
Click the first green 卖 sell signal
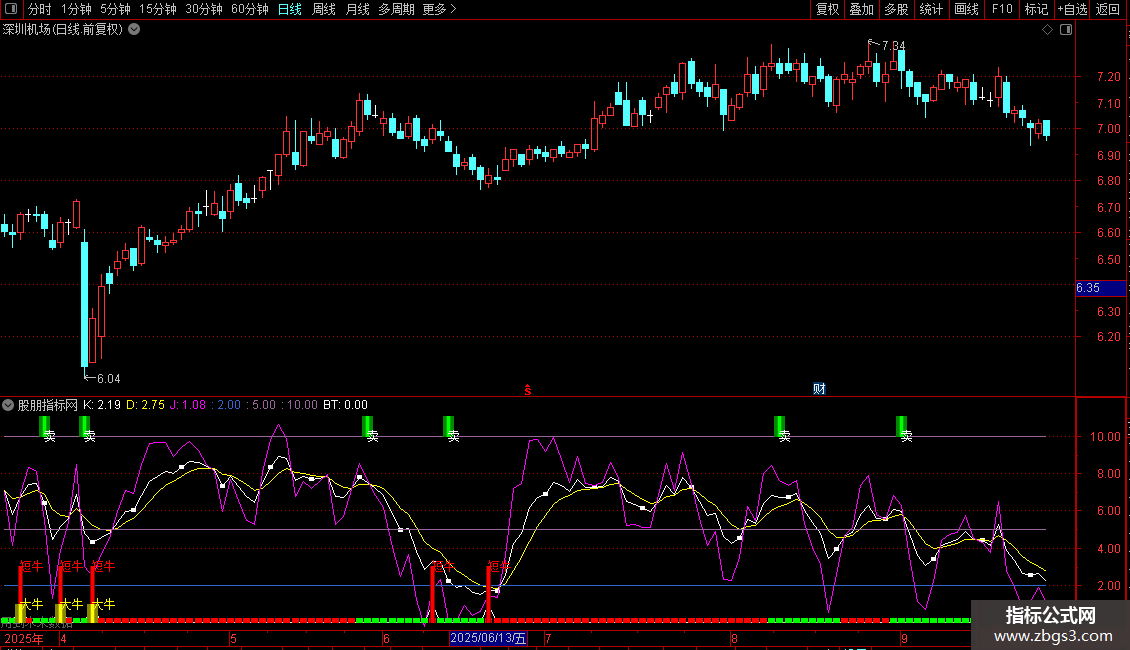coord(46,428)
